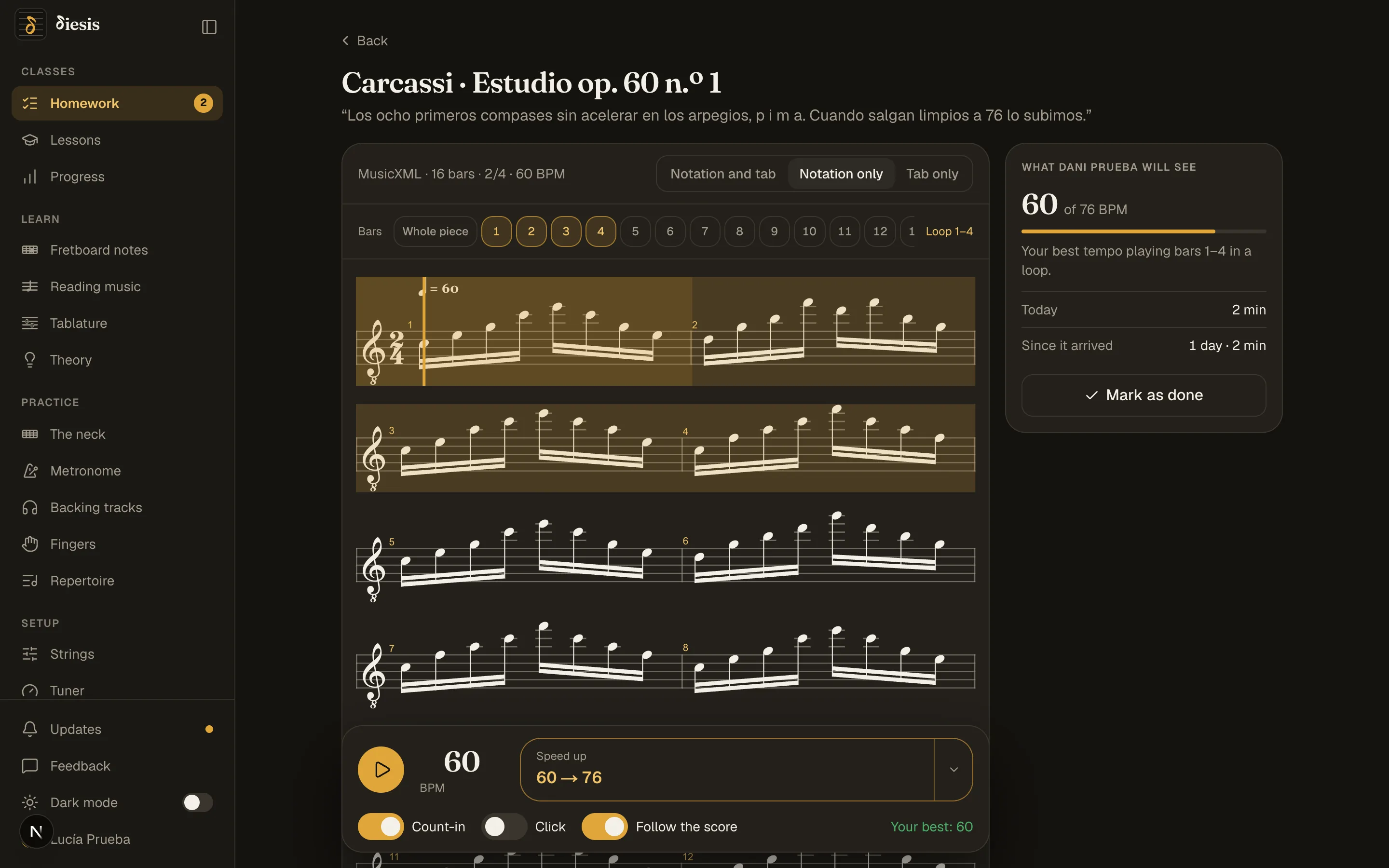Screen dimensions: 1389x868
Task: Start playback with play button
Action: coord(381,769)
